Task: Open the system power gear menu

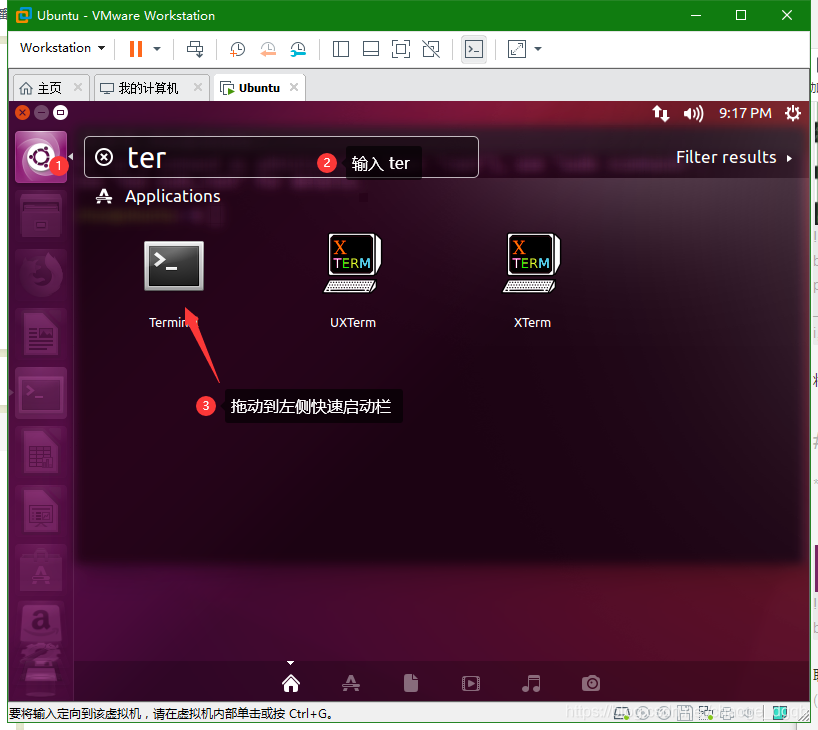Action: point(793,113)
